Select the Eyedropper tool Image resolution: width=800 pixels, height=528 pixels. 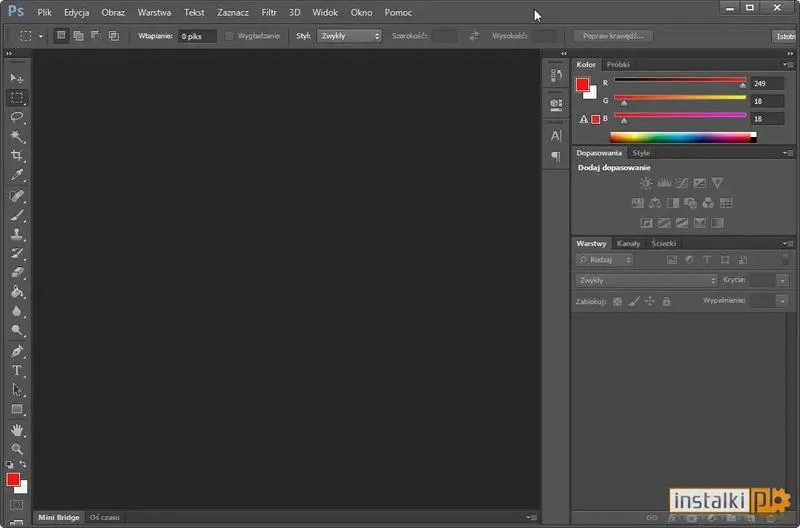click(17, 175)
